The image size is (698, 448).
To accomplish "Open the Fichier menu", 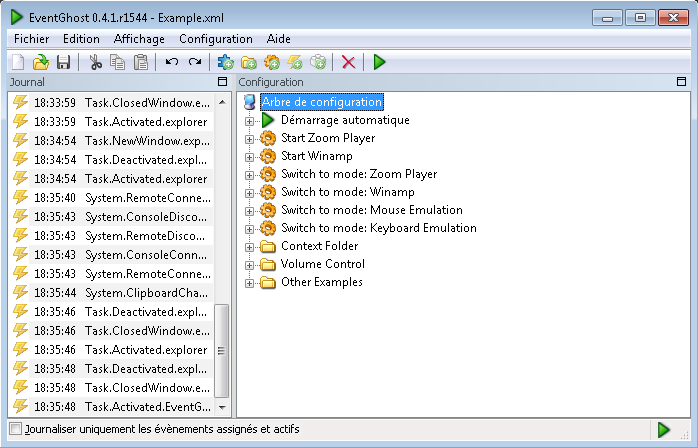I will click(32, 39).
